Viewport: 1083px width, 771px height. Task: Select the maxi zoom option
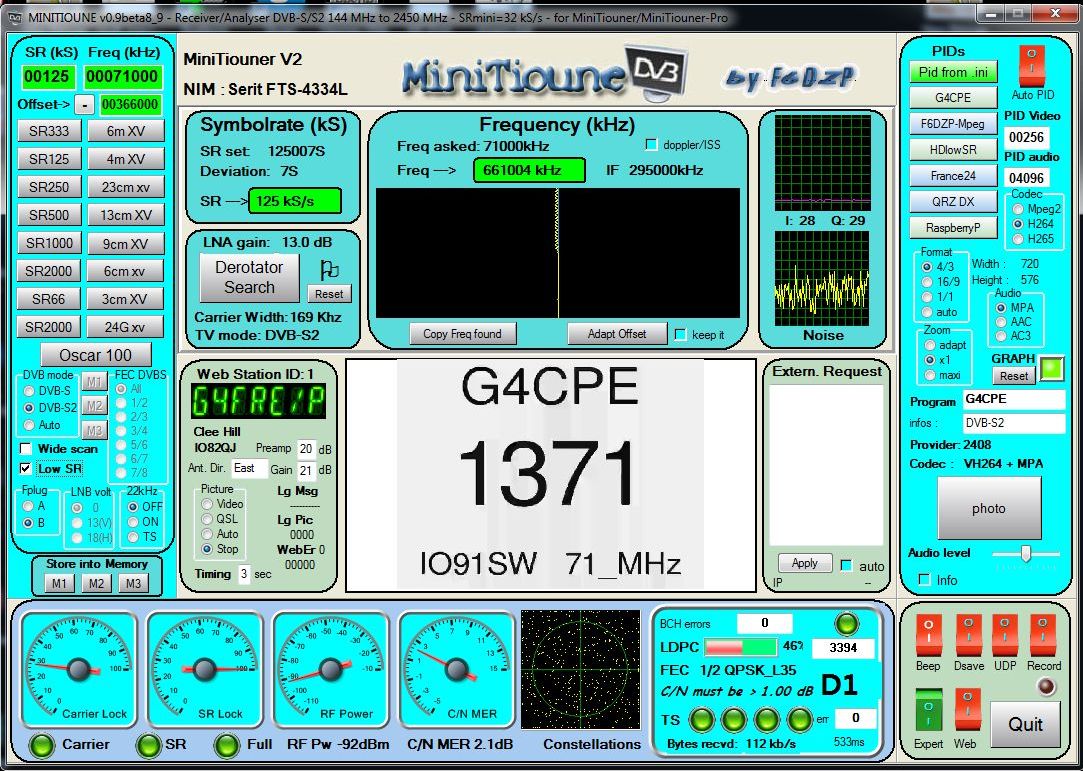[x=930, y=375]
